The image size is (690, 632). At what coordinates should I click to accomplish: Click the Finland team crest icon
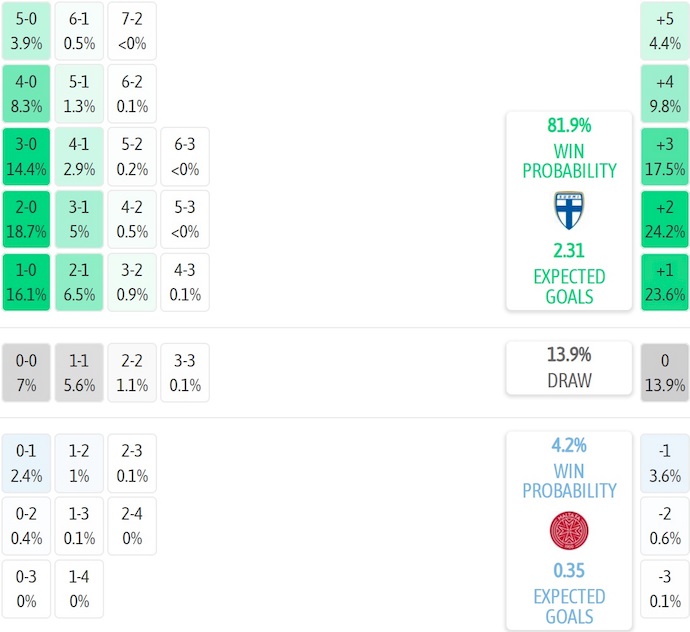(x=569, y=211)
